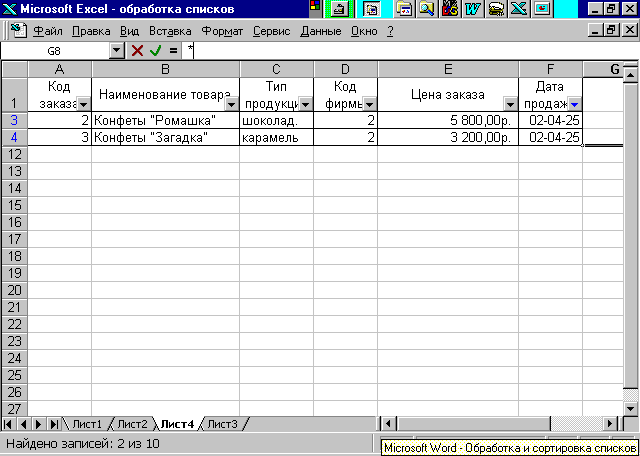Viewport: 640px width, 456px height.
Task: Open filter dropdown for Цена заказа column
Action: (510, 105)
